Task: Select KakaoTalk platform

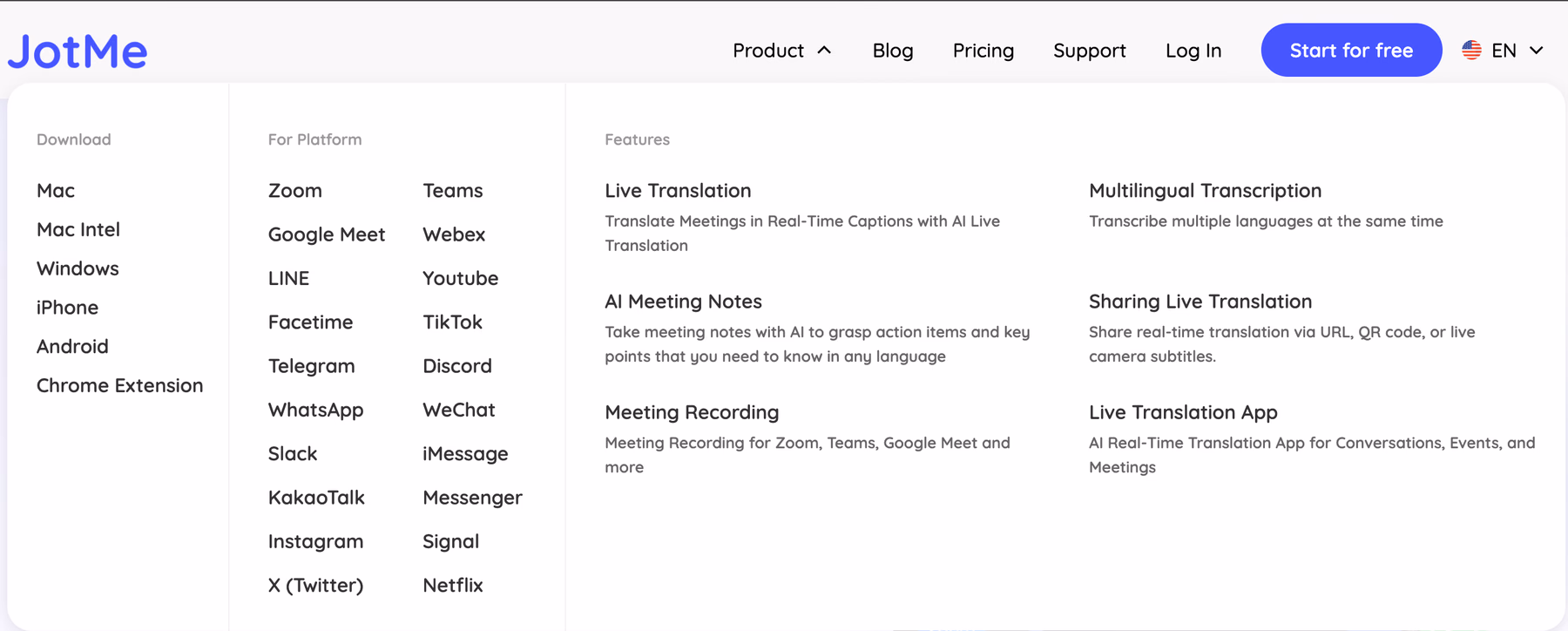Action: 316,498
